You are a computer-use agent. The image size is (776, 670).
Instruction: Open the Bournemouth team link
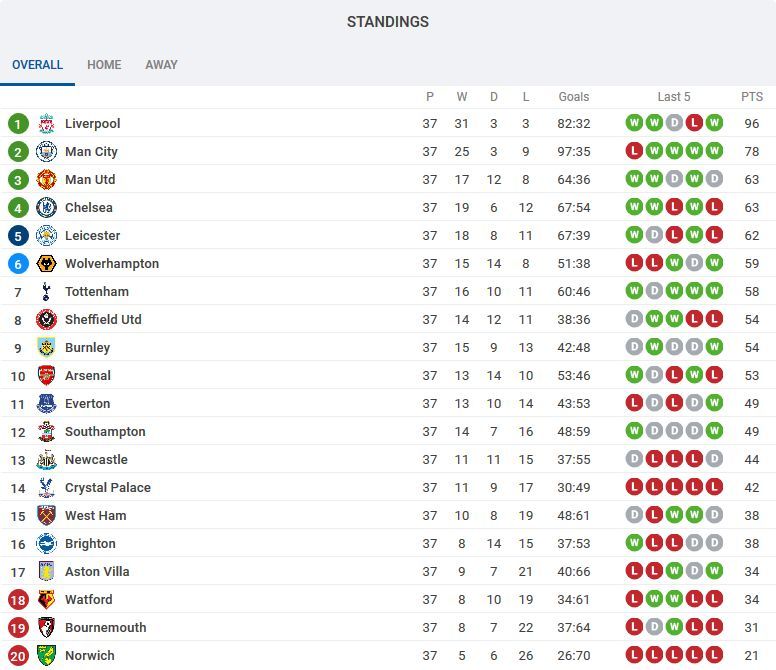(105, 628)
